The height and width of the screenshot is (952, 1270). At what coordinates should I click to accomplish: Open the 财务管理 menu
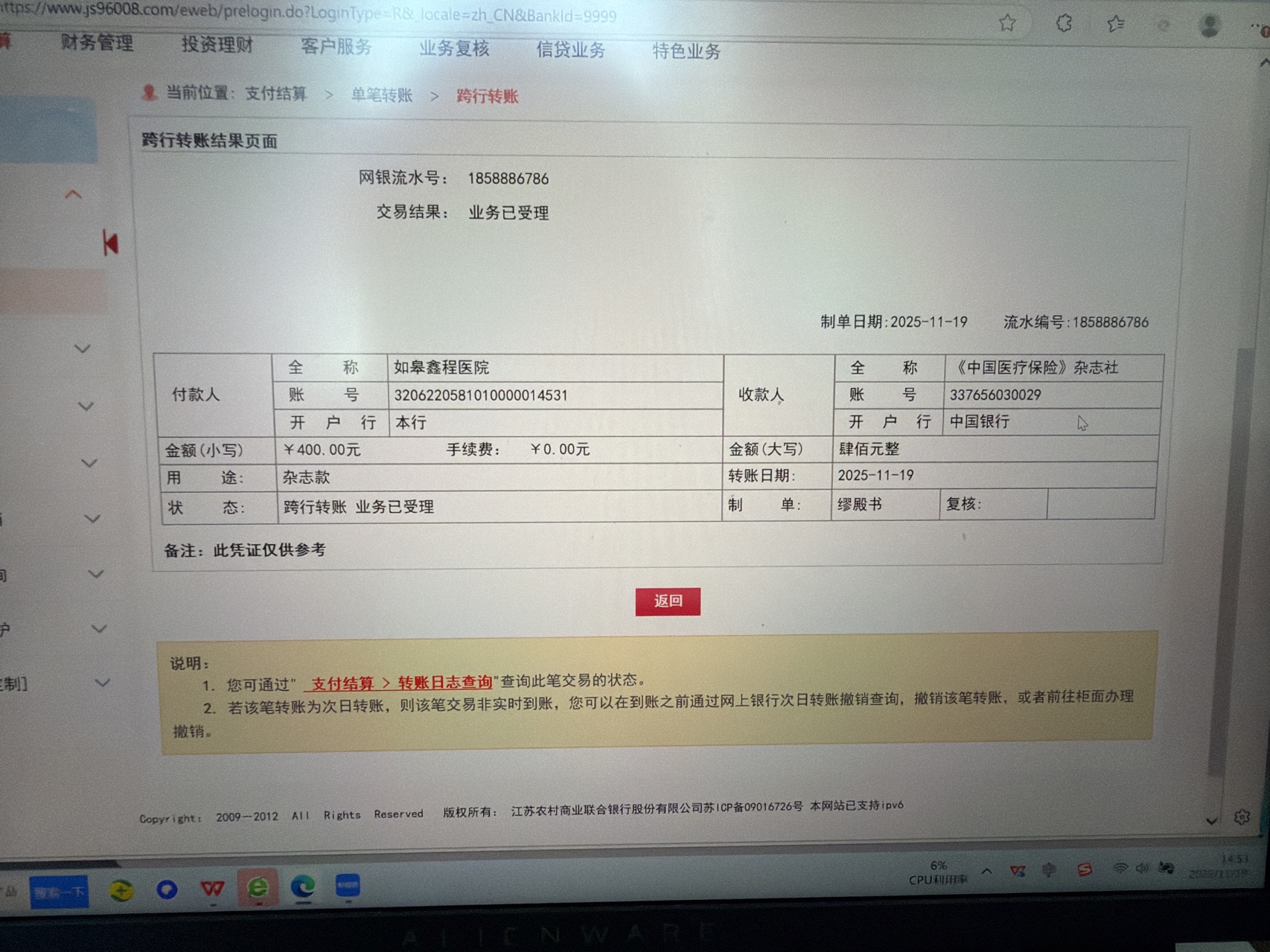[97, 43]
